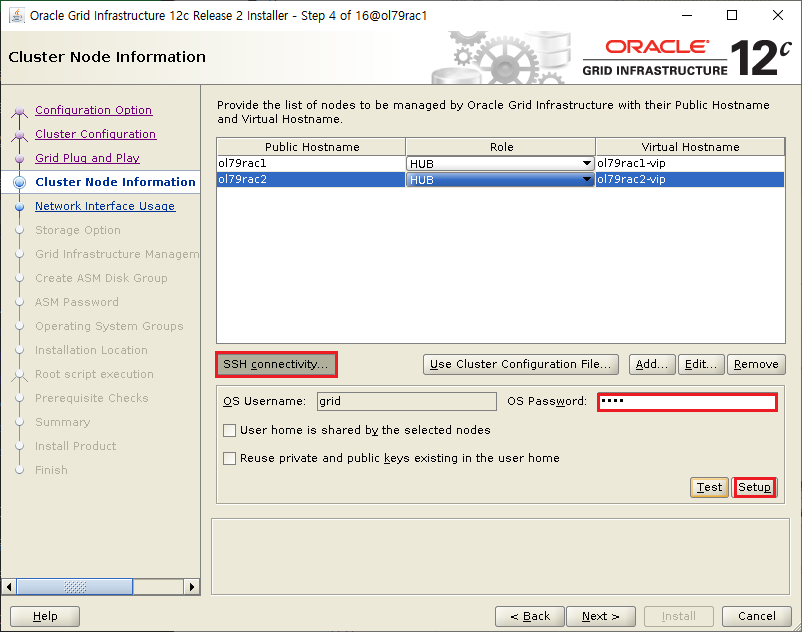Image resolution: width=802 pixels, height=632 pixels.
Task: Click the sidebar scrollbar right arrow
Action: (x=192, y=586)
